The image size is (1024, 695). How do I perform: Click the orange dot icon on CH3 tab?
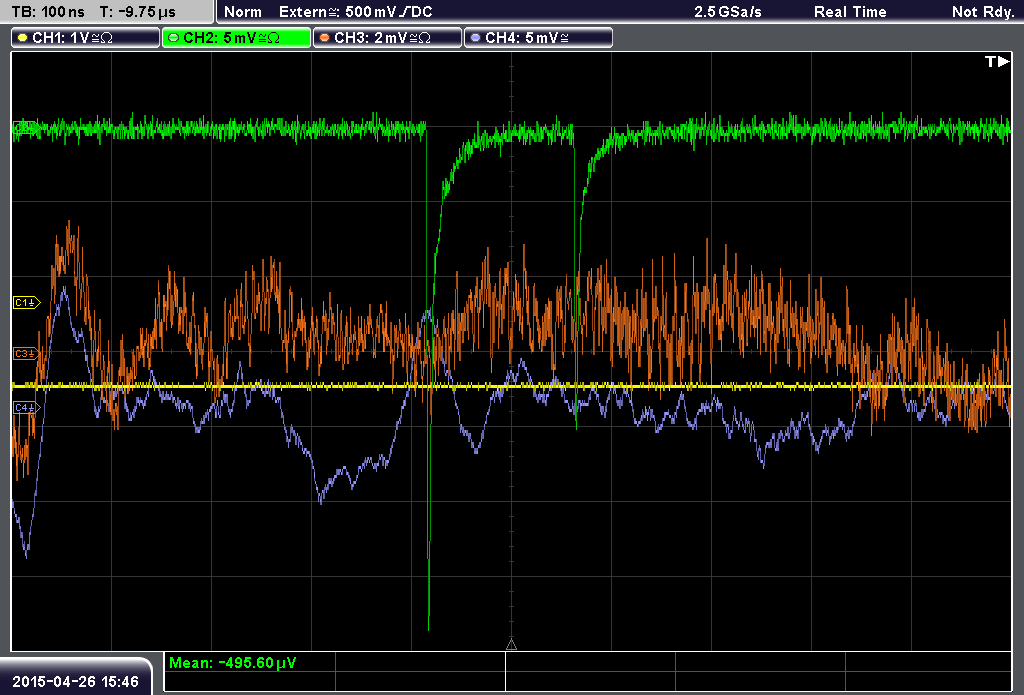[325, 38]
